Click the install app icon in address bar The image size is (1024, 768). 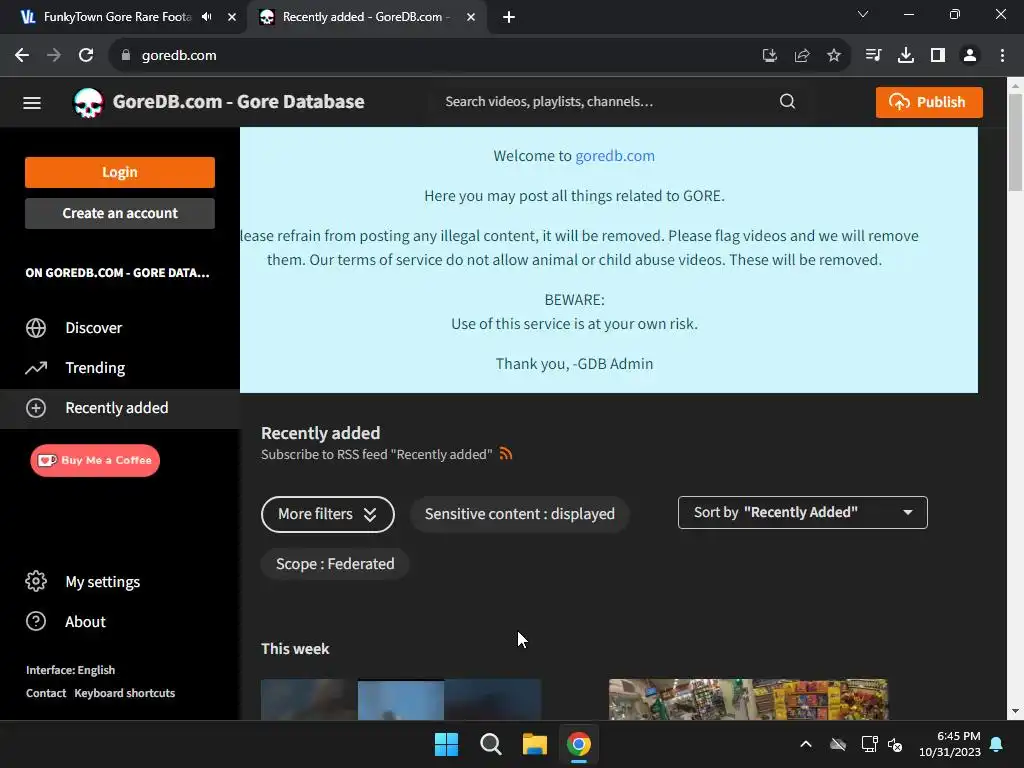coord(770,56)
